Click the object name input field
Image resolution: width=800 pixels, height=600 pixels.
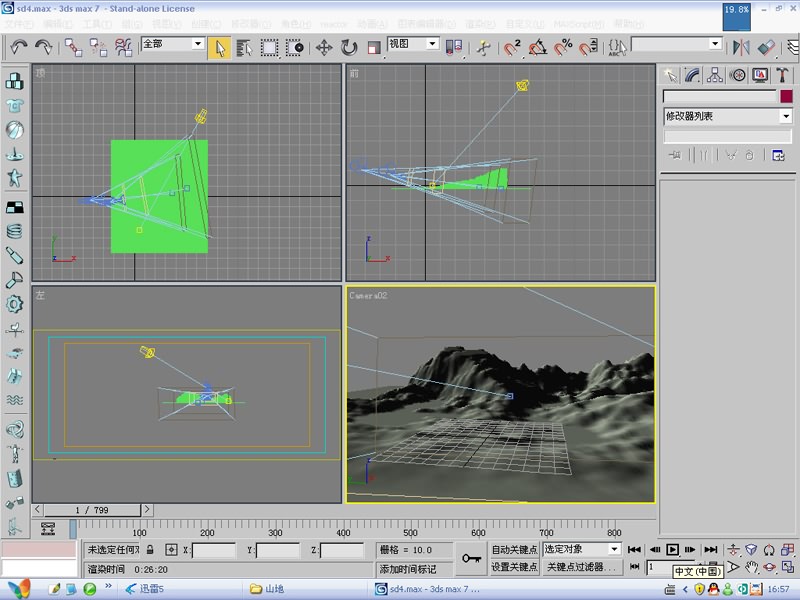(719, 96)
